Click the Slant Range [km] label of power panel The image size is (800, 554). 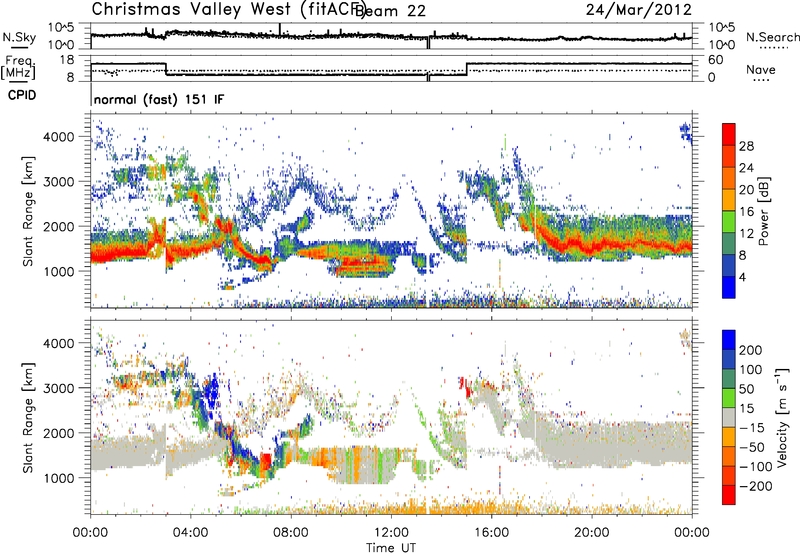click(28, 211)
